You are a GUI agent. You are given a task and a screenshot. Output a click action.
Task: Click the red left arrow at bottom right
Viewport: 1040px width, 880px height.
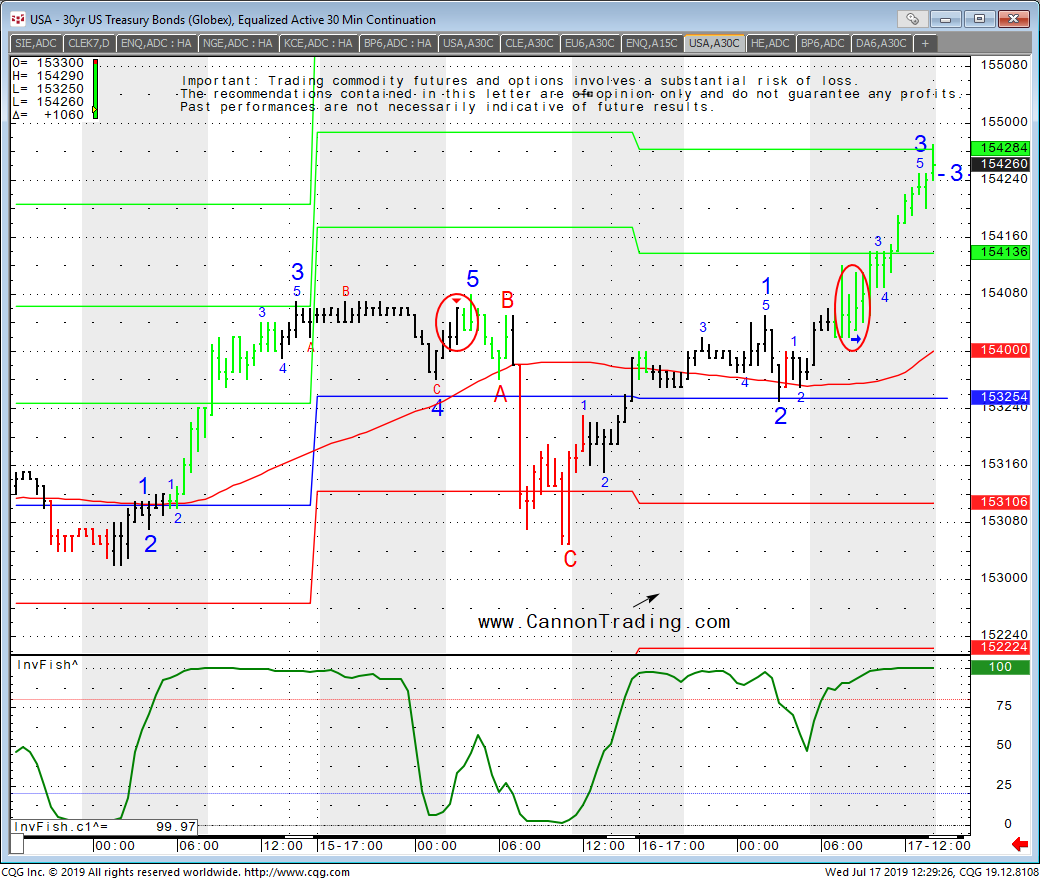point(1020,845)
